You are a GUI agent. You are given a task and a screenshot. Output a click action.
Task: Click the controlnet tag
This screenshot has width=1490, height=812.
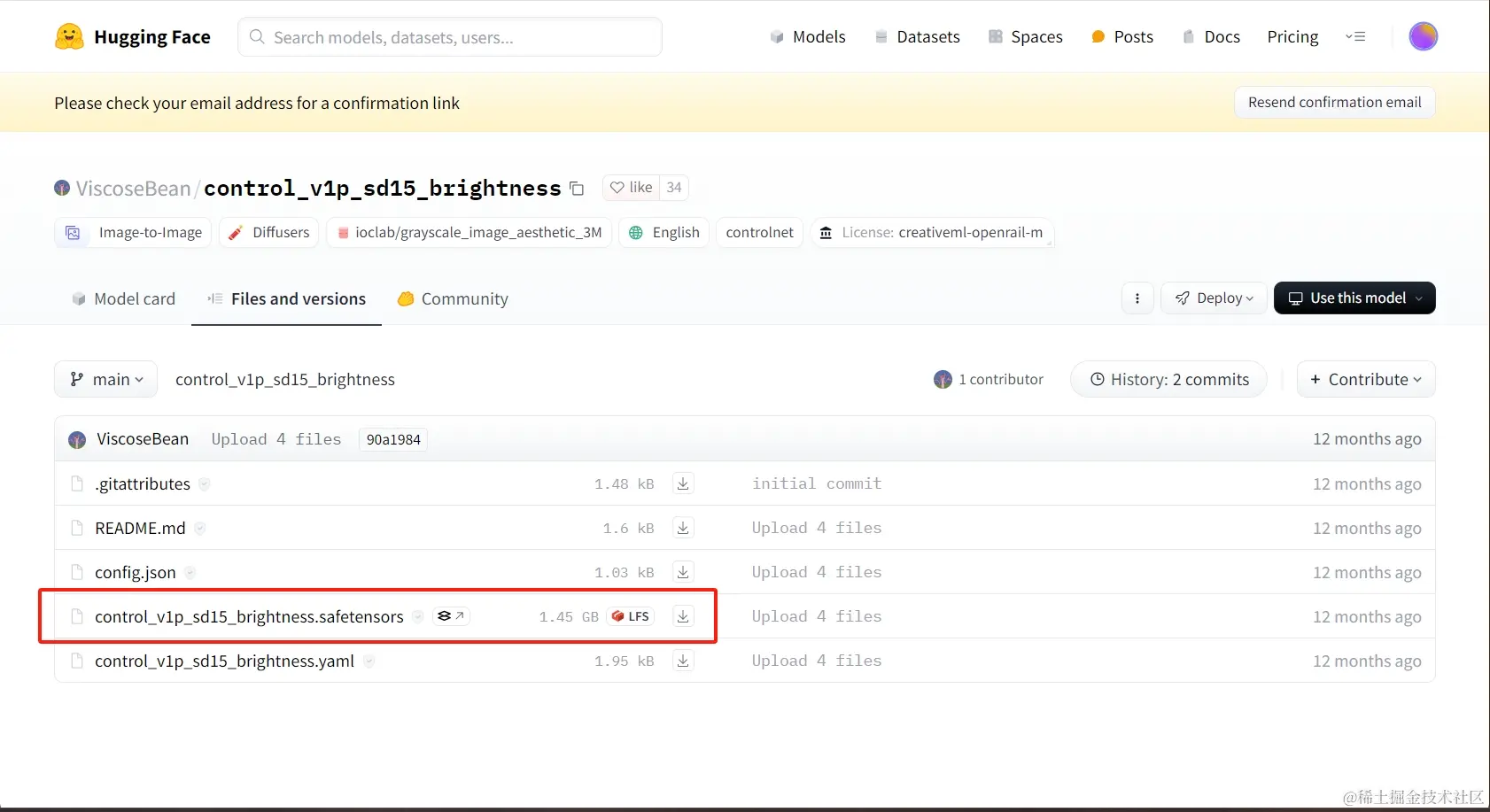point(759,232)
